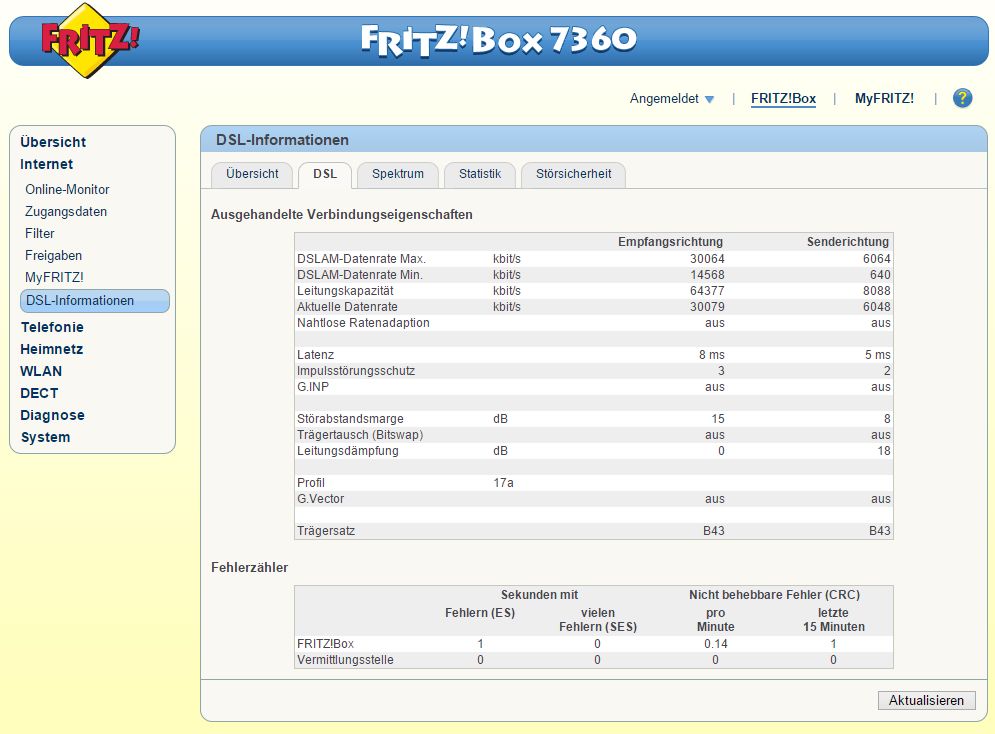Open the Statistik tab
The height and width of the screenshot is (734, 995).
480,174
